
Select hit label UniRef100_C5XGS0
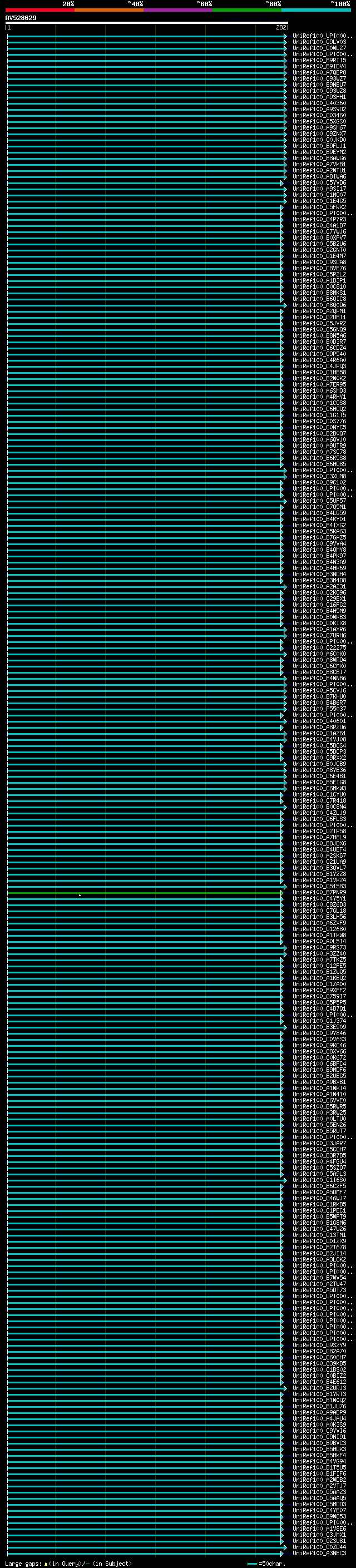pos(319,121)
